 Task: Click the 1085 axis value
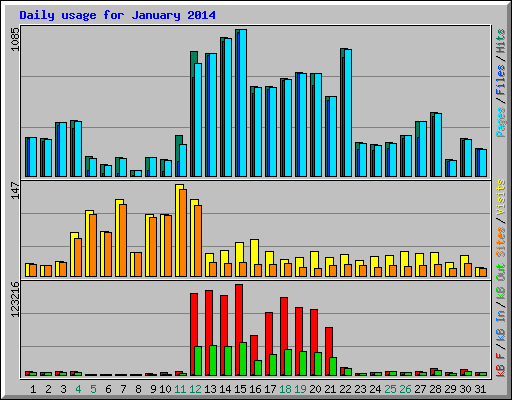(15, 39)
